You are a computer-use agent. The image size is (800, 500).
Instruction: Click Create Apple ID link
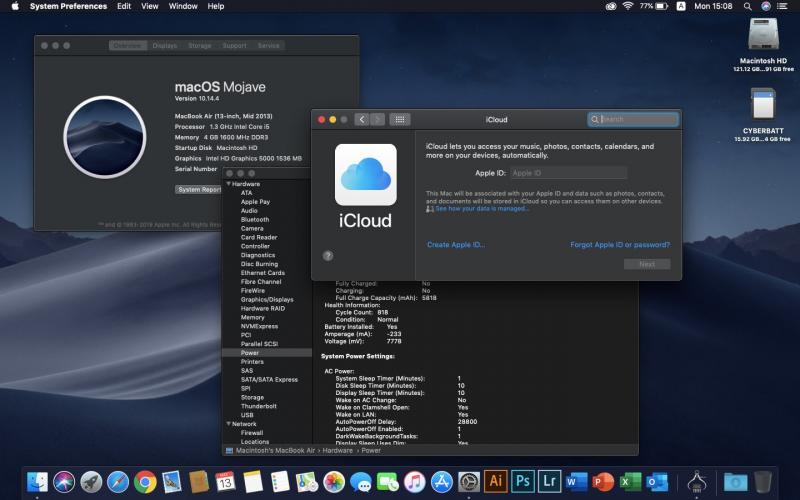click(x=456, y=244)
